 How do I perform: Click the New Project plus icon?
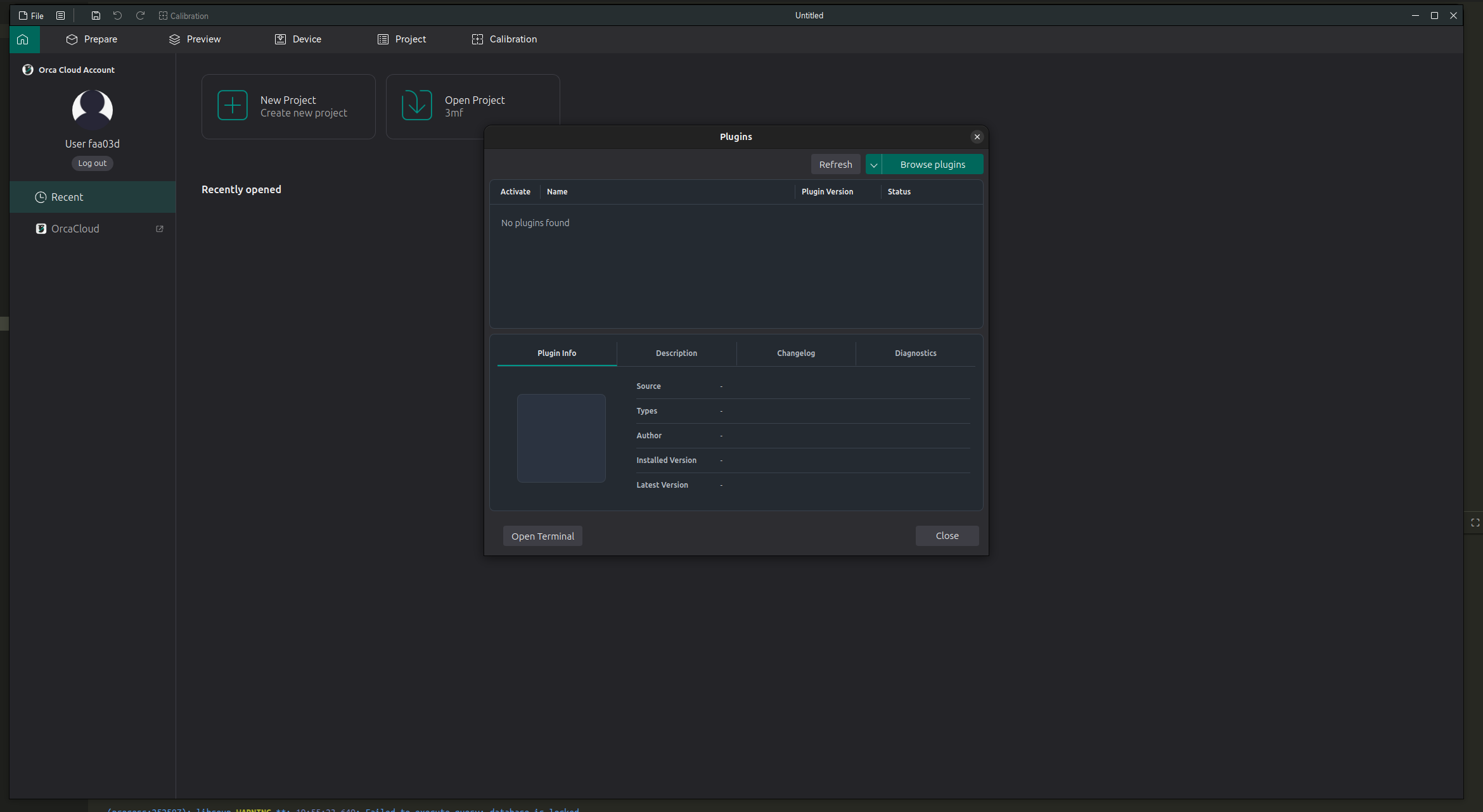pyautogui.click(x=233, y=105)
